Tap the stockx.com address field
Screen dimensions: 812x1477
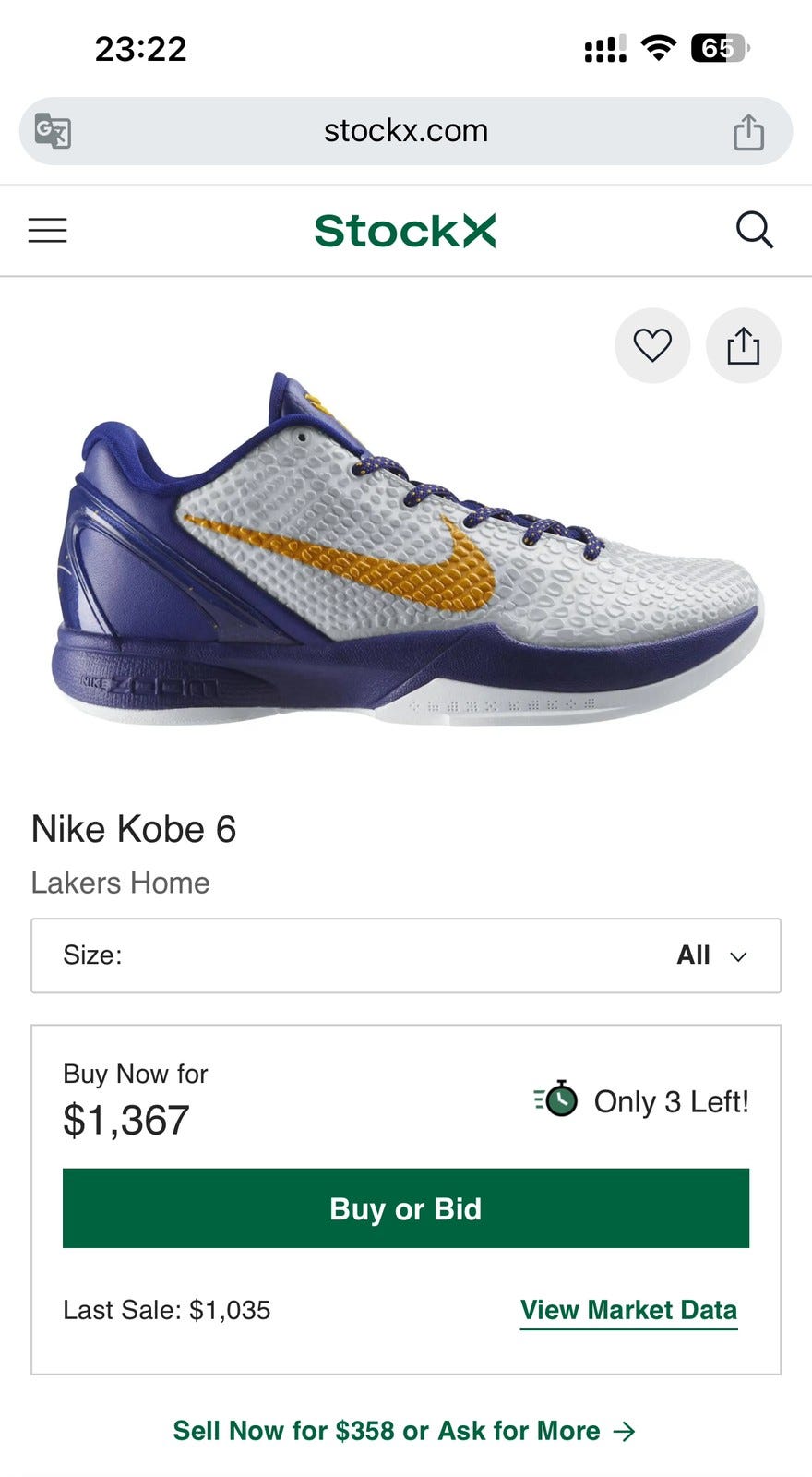tap(405, 131)
